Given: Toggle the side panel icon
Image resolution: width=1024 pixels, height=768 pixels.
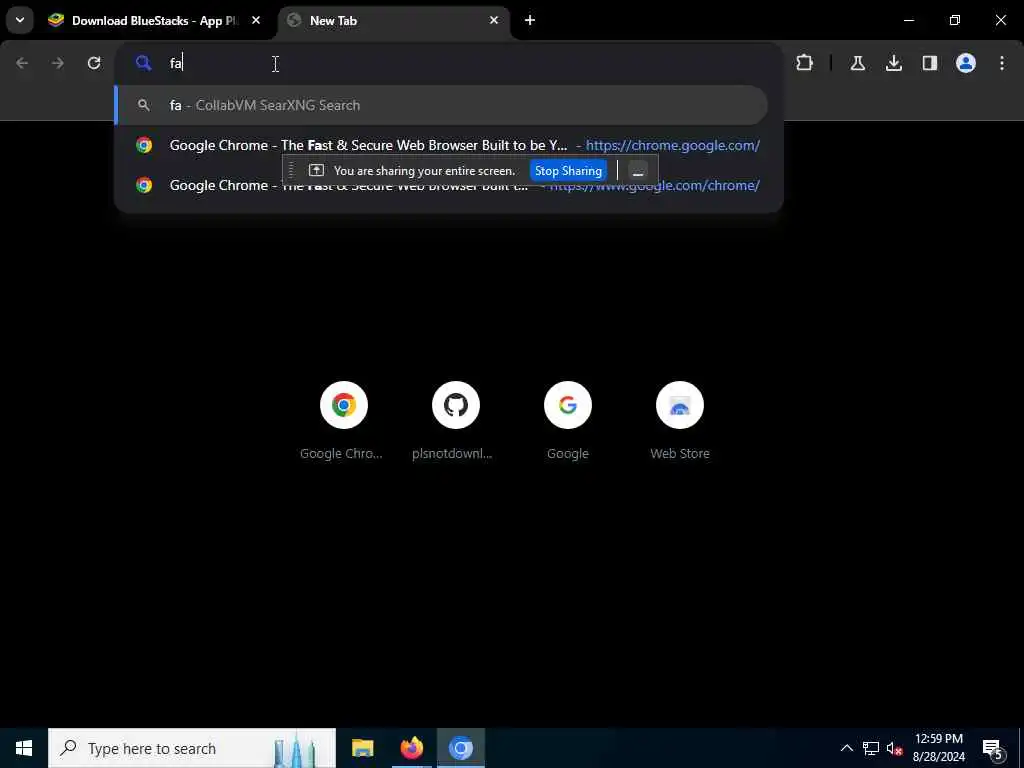Looking at the screenshot, I should (929, 63).
